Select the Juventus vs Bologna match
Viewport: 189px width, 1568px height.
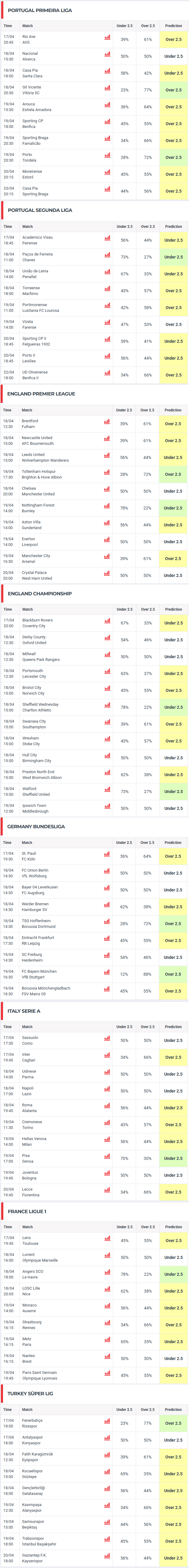30,1175
